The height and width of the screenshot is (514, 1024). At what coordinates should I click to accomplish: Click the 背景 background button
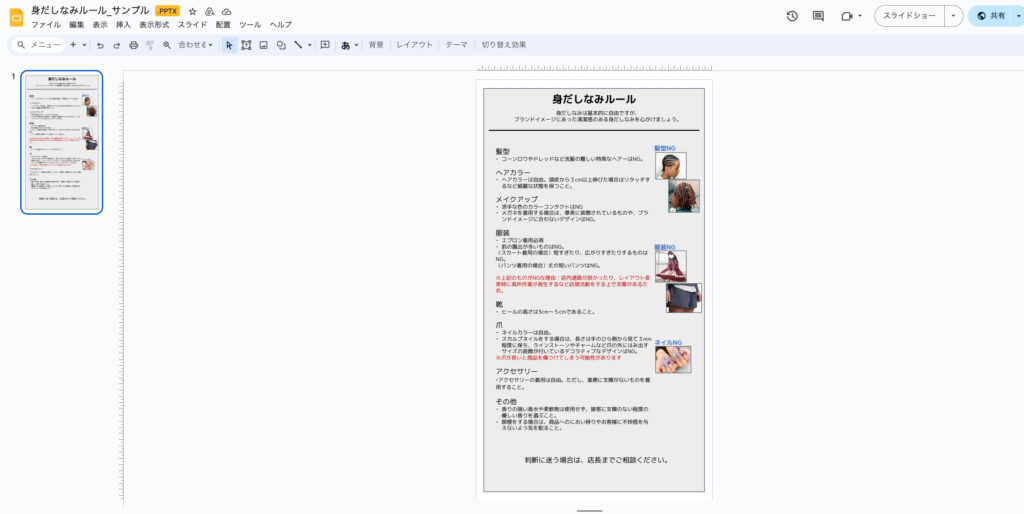click(376, 45)
